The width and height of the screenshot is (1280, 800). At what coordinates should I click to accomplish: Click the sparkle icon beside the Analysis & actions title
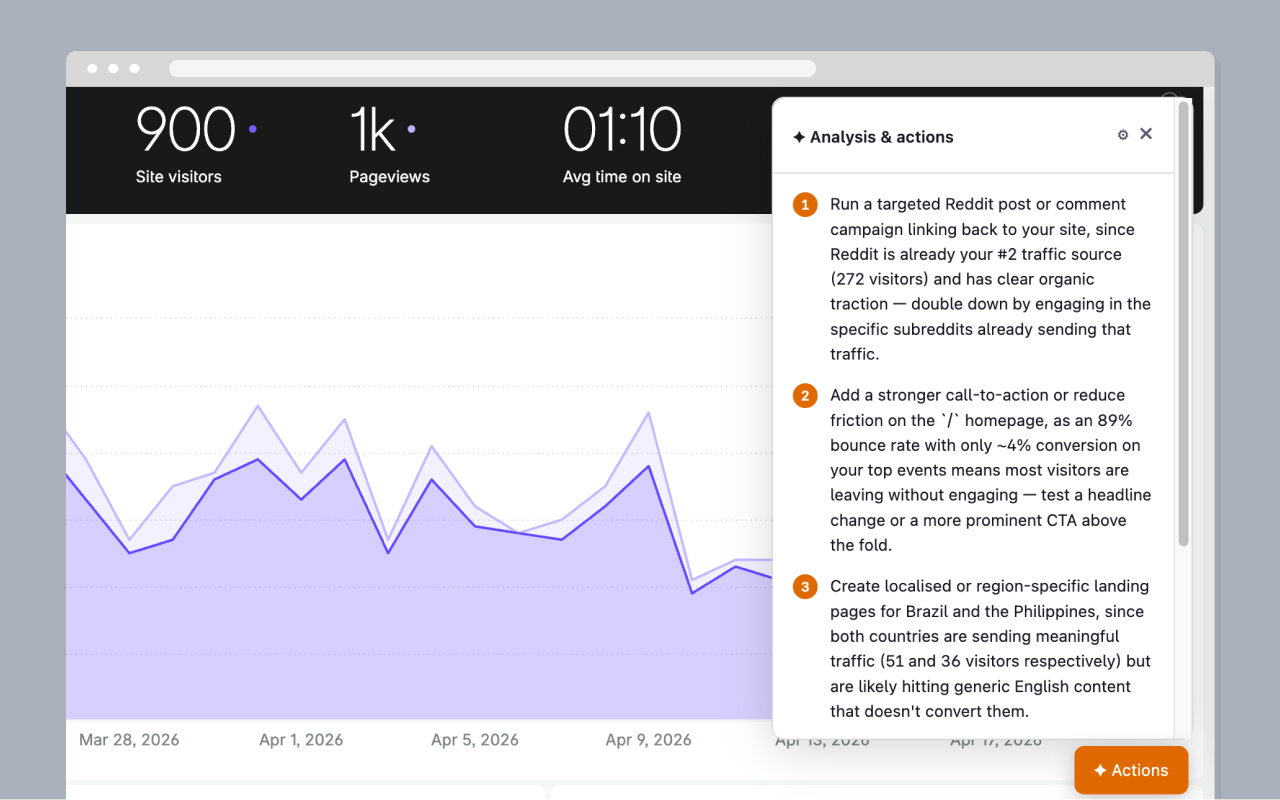(x=799, y=137)
